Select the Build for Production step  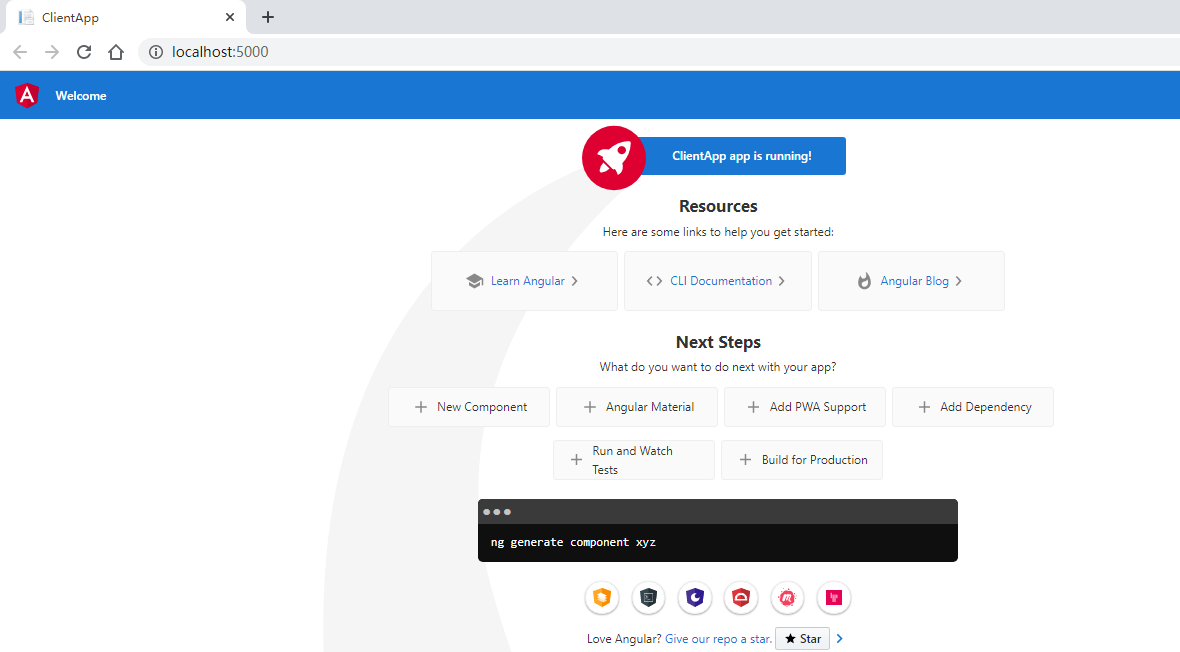pos(801,460)
